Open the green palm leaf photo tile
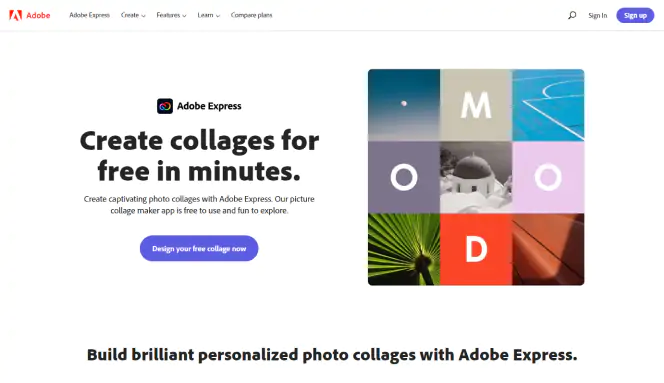 point(404,249)
